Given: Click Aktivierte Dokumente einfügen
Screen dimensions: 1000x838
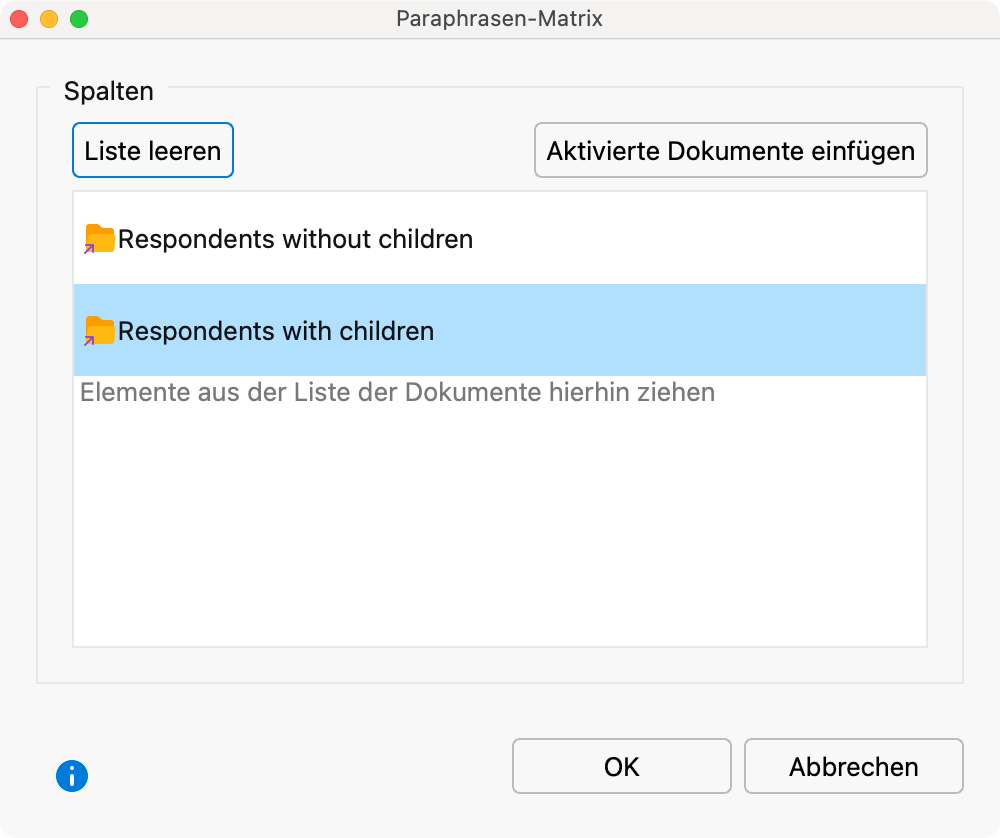Looking at the screenshot, I should (x=730, y=151).
